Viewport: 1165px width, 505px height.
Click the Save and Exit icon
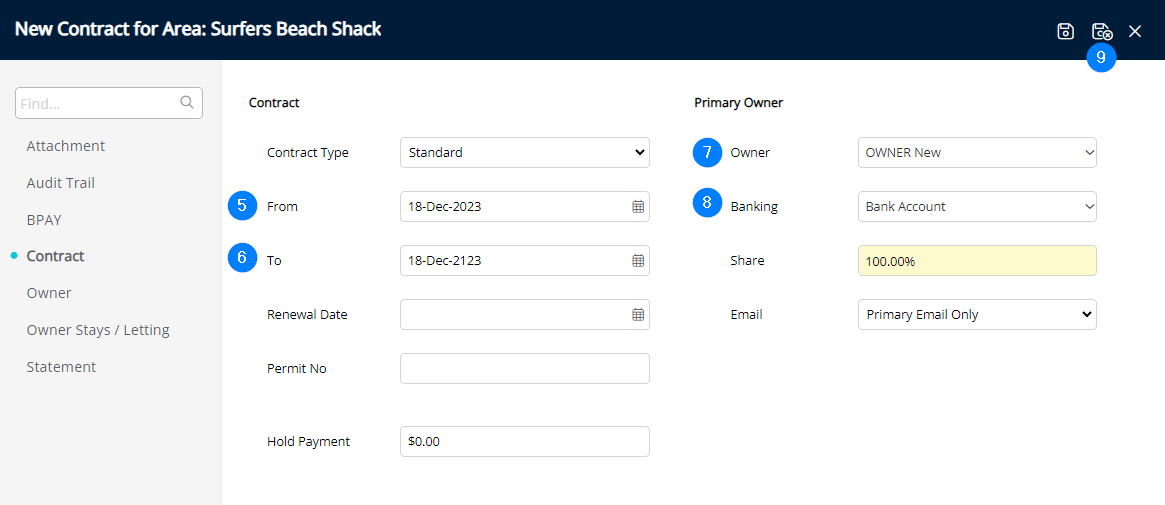coord(1101,31)
